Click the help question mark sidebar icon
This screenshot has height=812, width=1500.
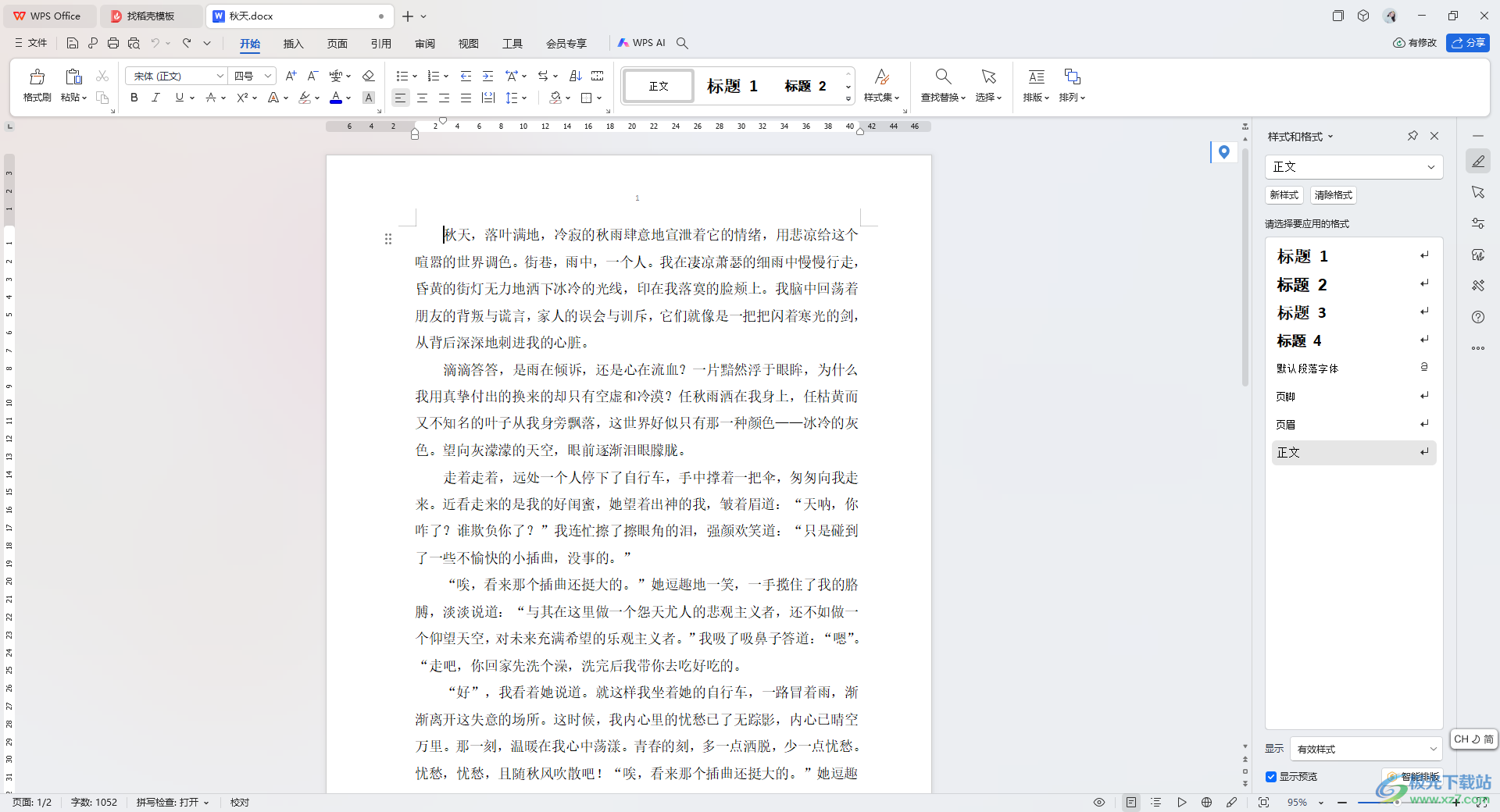[1478, 317]
